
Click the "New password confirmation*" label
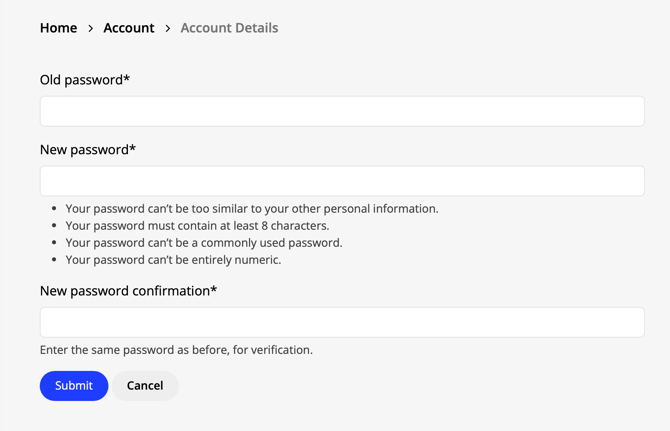(128, 291)
